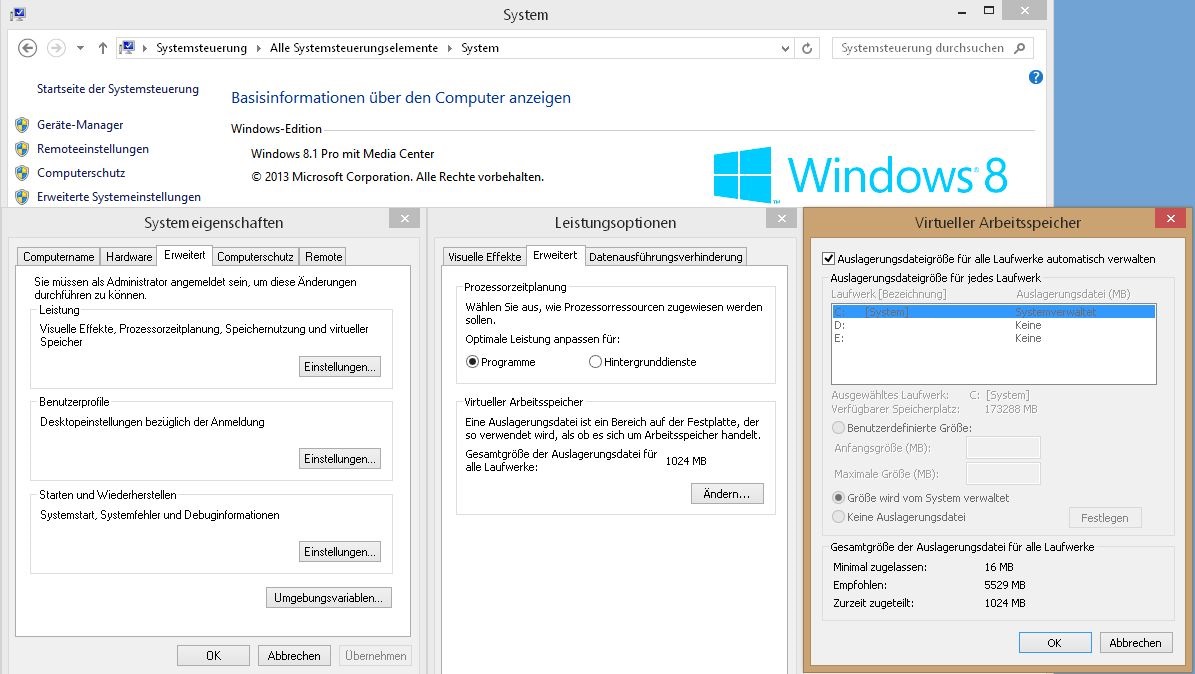Image resolution: width=1195 pixels, height=674 pixels.
Task: Click the Ändern button for virtual memory
Action: click(727, 494)
